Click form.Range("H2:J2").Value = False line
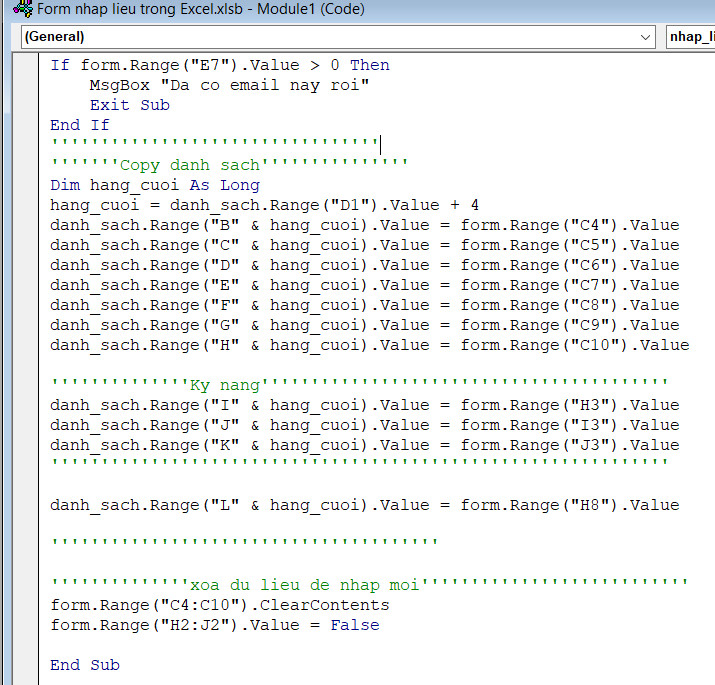The height and width of the screenshot is (685, 715). pos(215,625)
